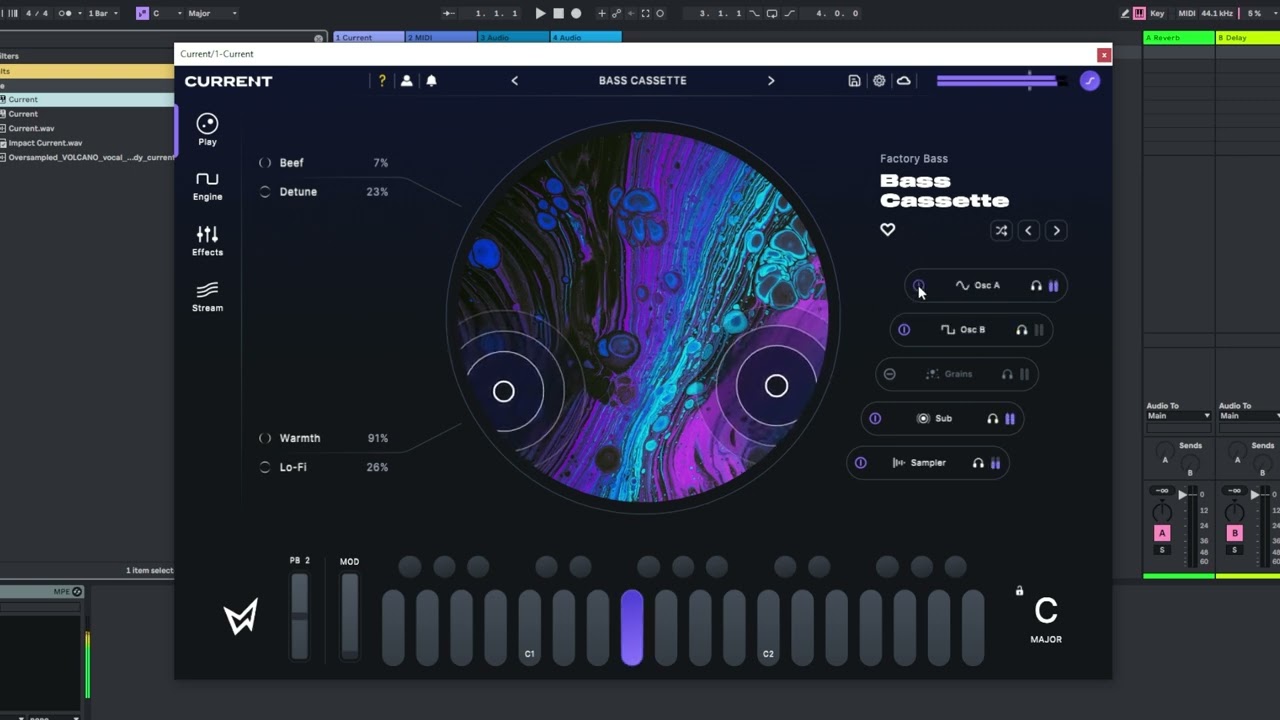Open the notifications bell
This screenshot has width=1280, height=720.
click(x=431, y=81)
